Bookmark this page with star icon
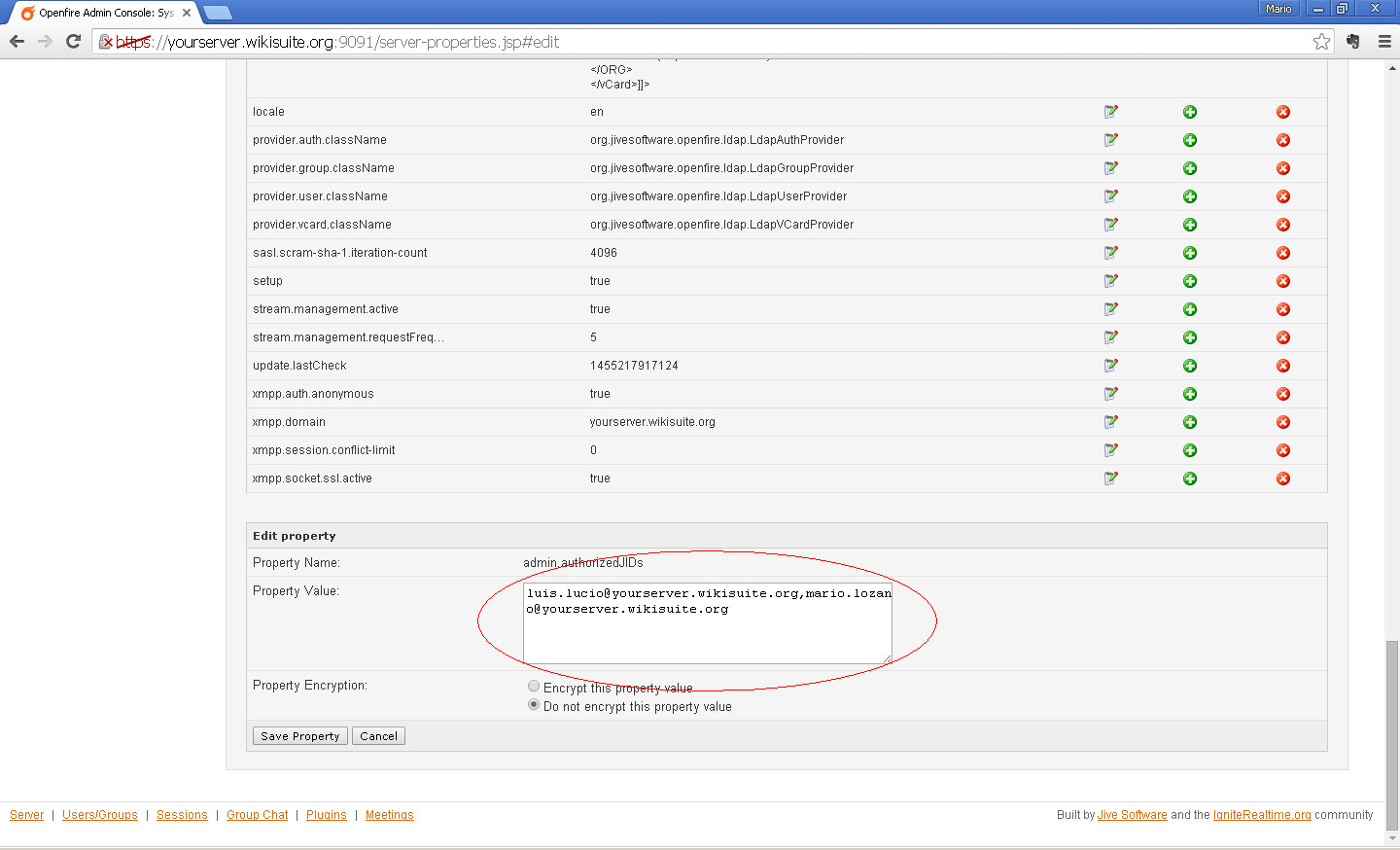The image size is (1400, 850). (x=1321, y=42)
